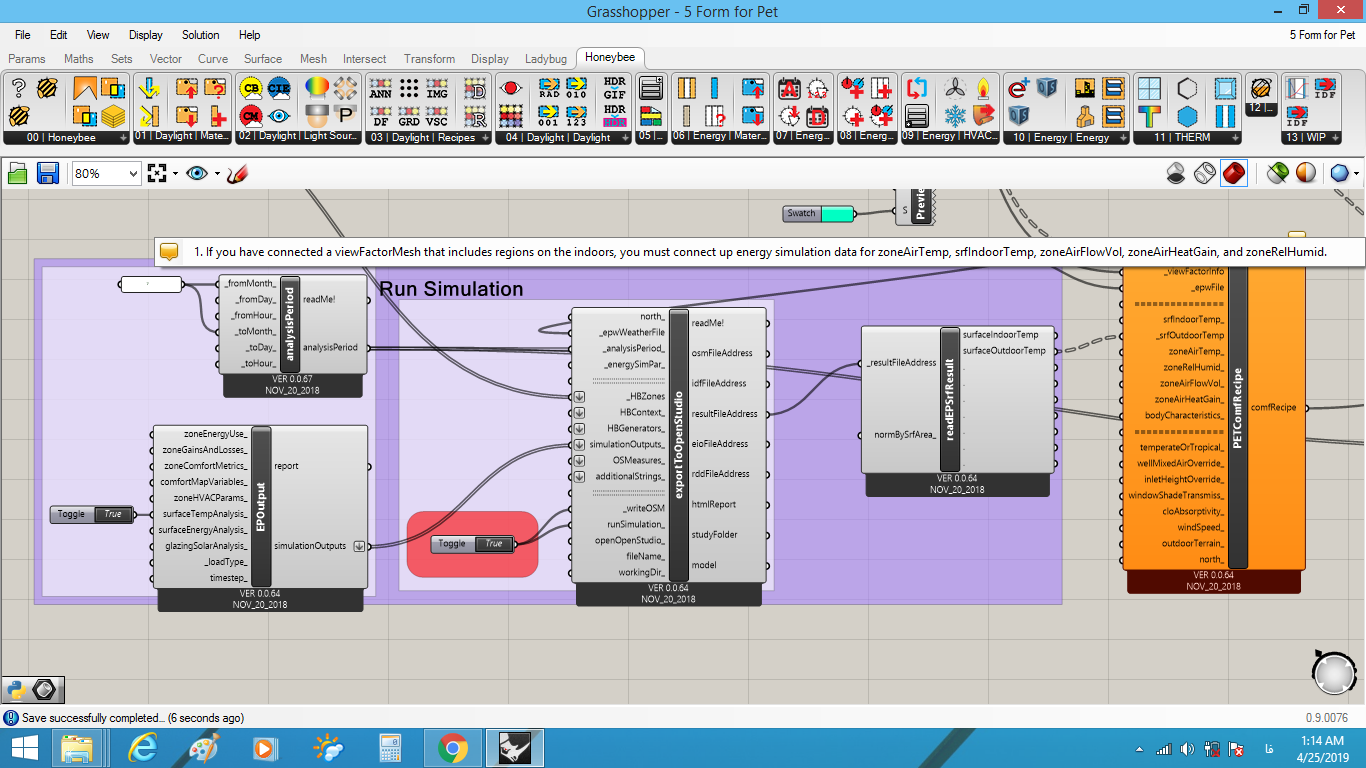Select the CIE sky icon
This screenshot has height=768, width=1366.
[279, 89]
